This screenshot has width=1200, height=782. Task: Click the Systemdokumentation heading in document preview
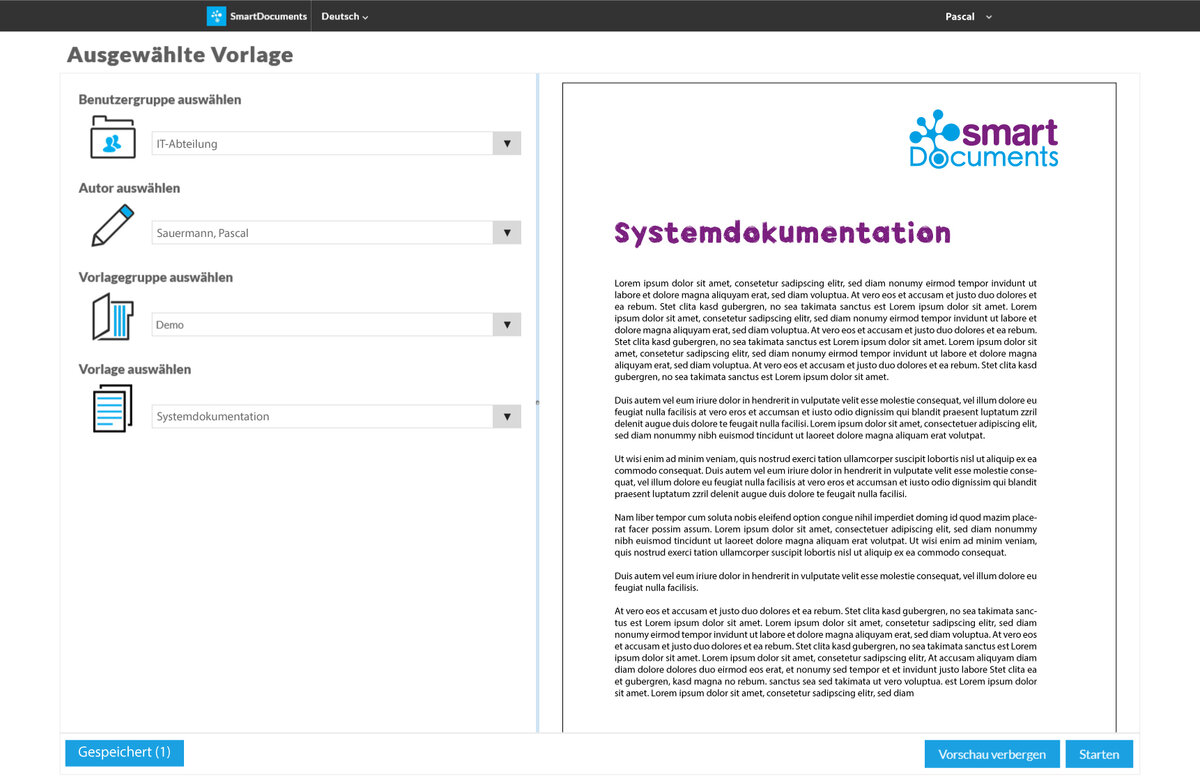(782, 234)
